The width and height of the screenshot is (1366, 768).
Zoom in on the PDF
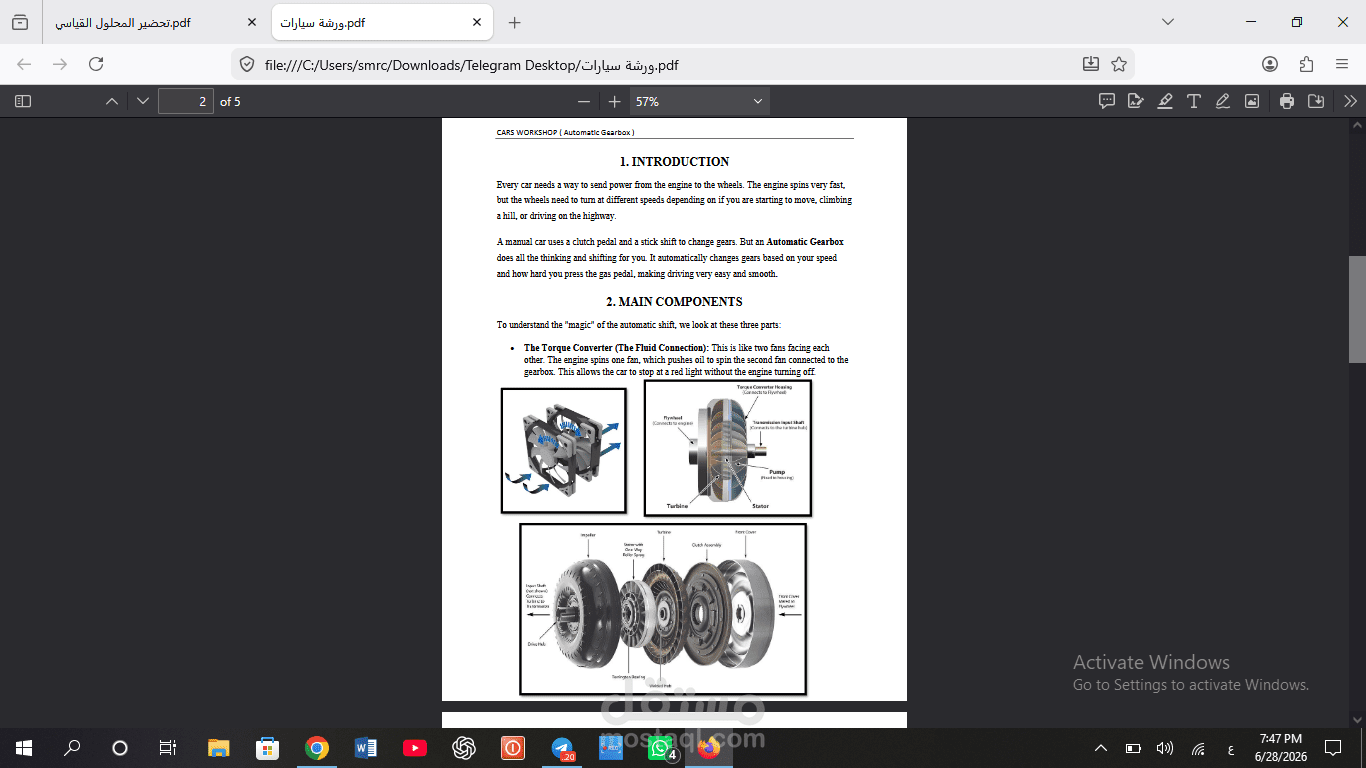[x=614, y=101]
